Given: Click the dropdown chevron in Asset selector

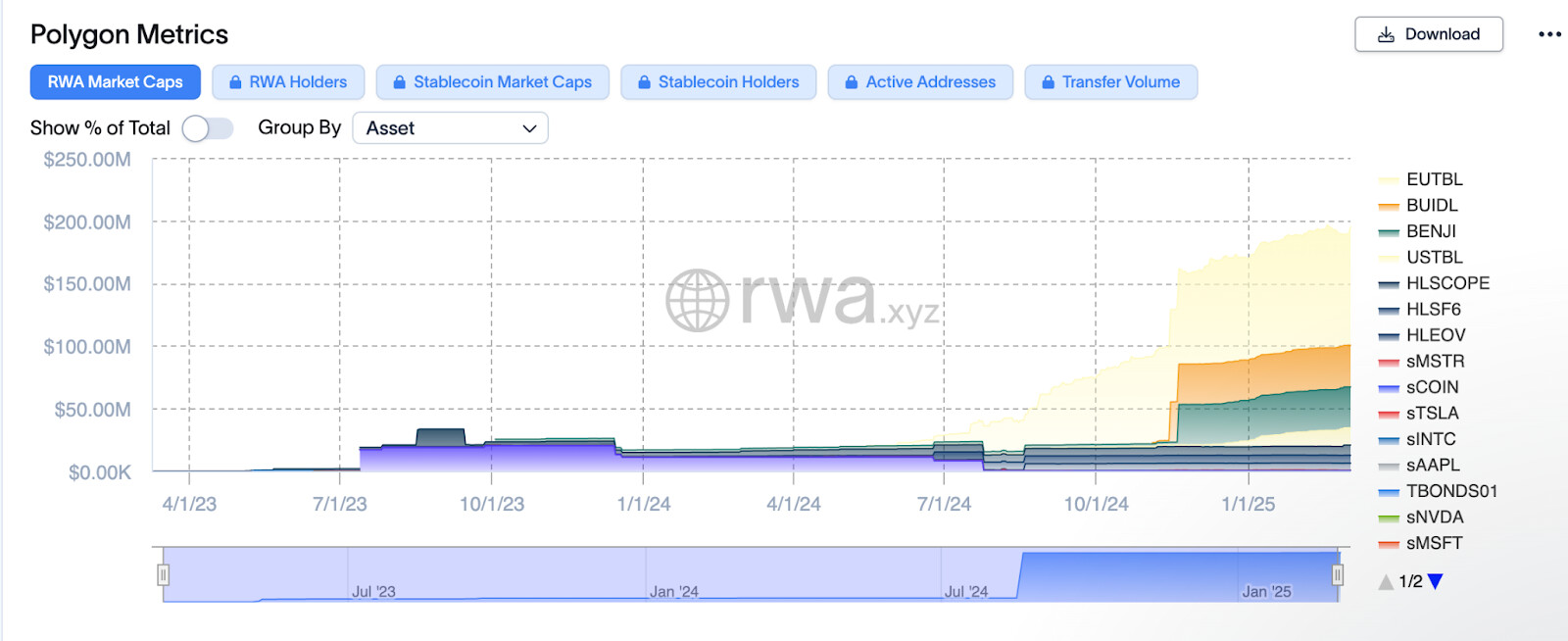Looking at the screenshot, I should pyautogui.click(x=529, y=128).
